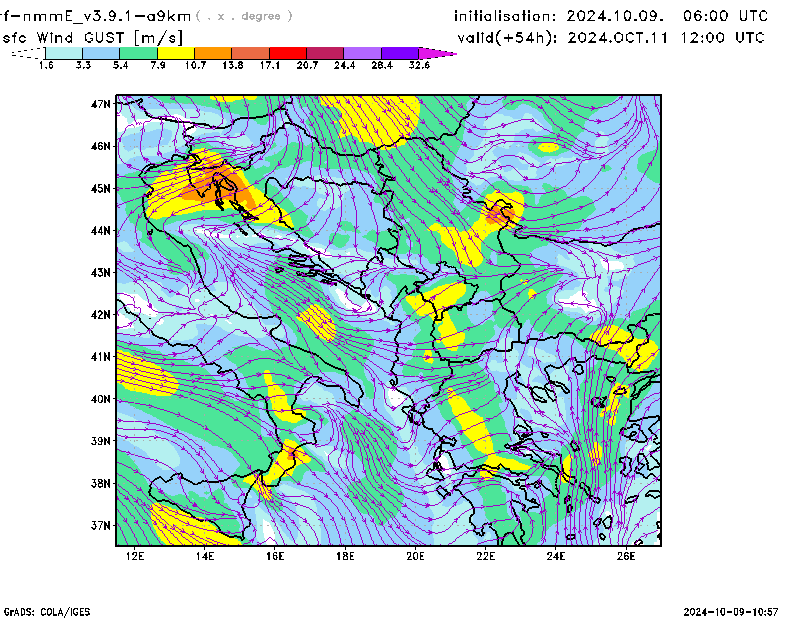
Task: Select the violet legend swatch after 28.4
Action: (400, 53)
